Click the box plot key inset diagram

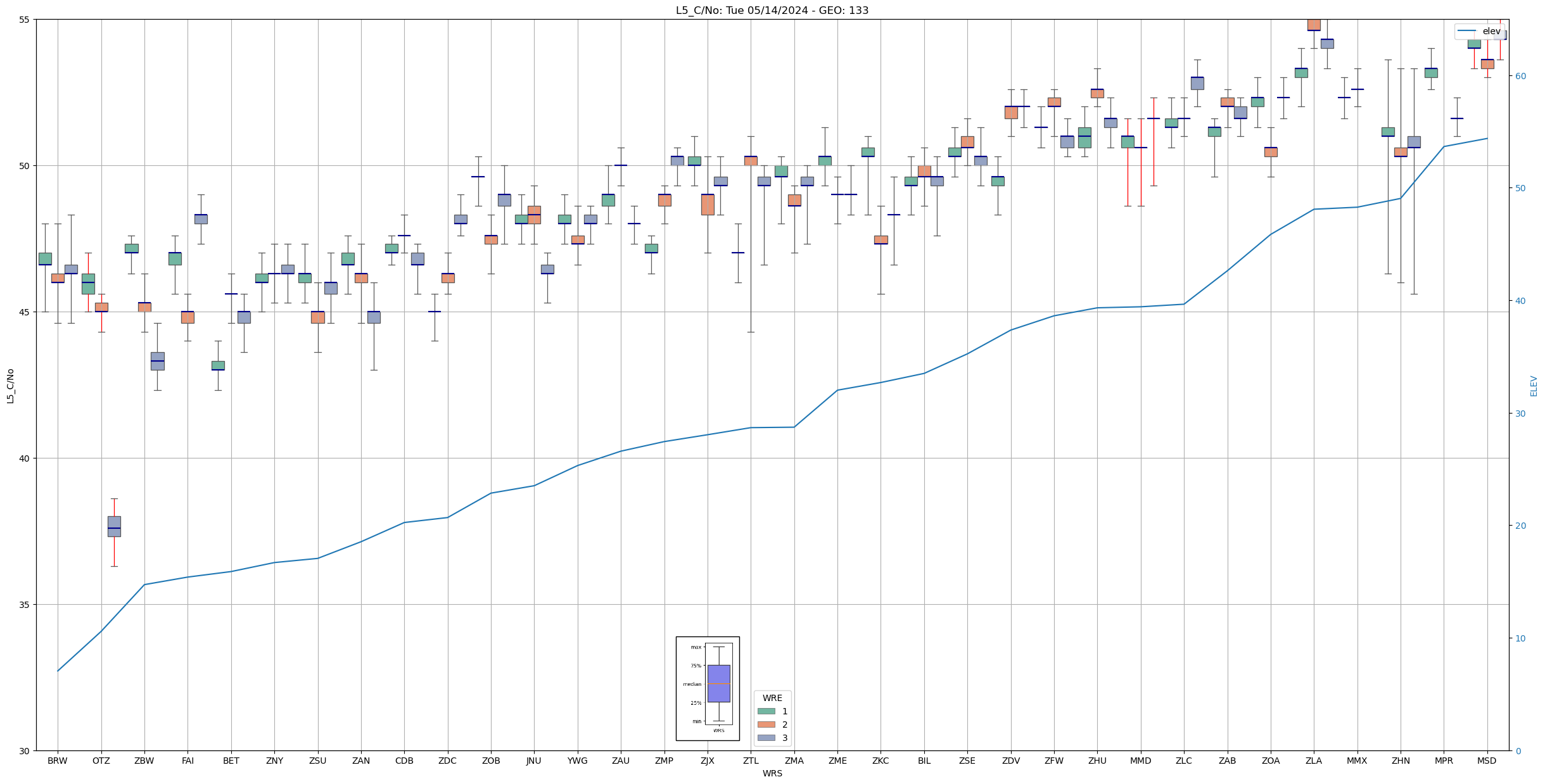(x=708, y=688)
